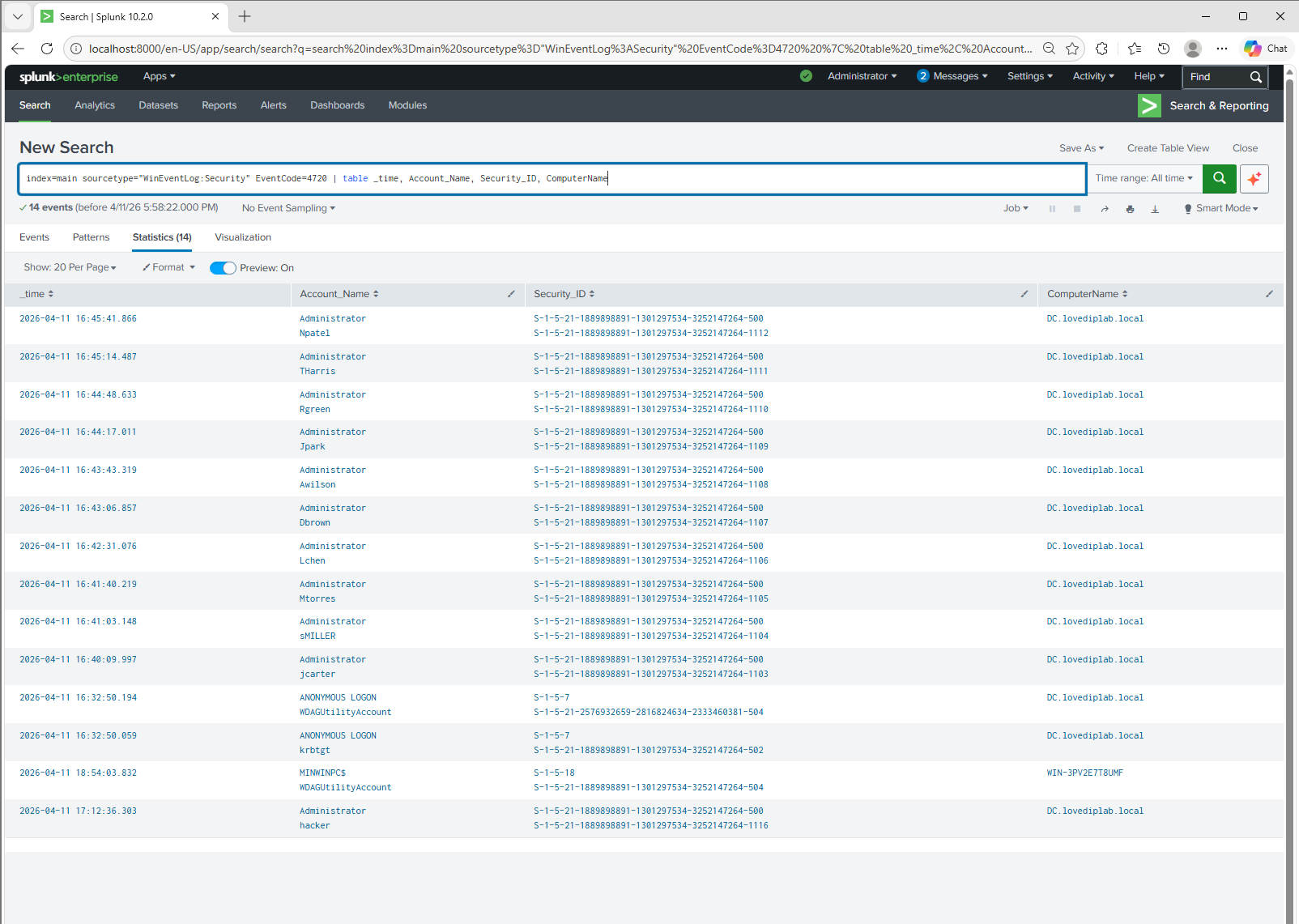Open the No Event Sampling dropdown
1299x924 pixels.
(288, 208)
